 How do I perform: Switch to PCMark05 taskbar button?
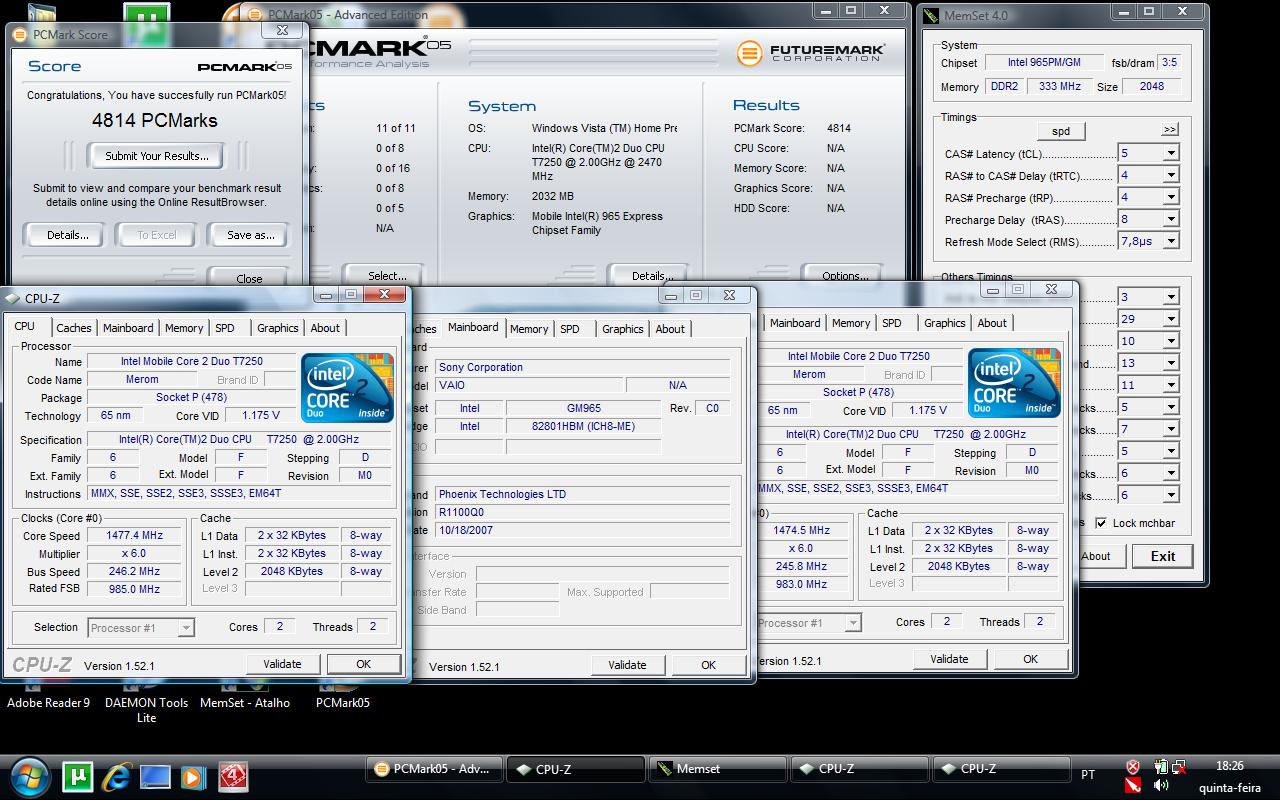coord(432,769)
